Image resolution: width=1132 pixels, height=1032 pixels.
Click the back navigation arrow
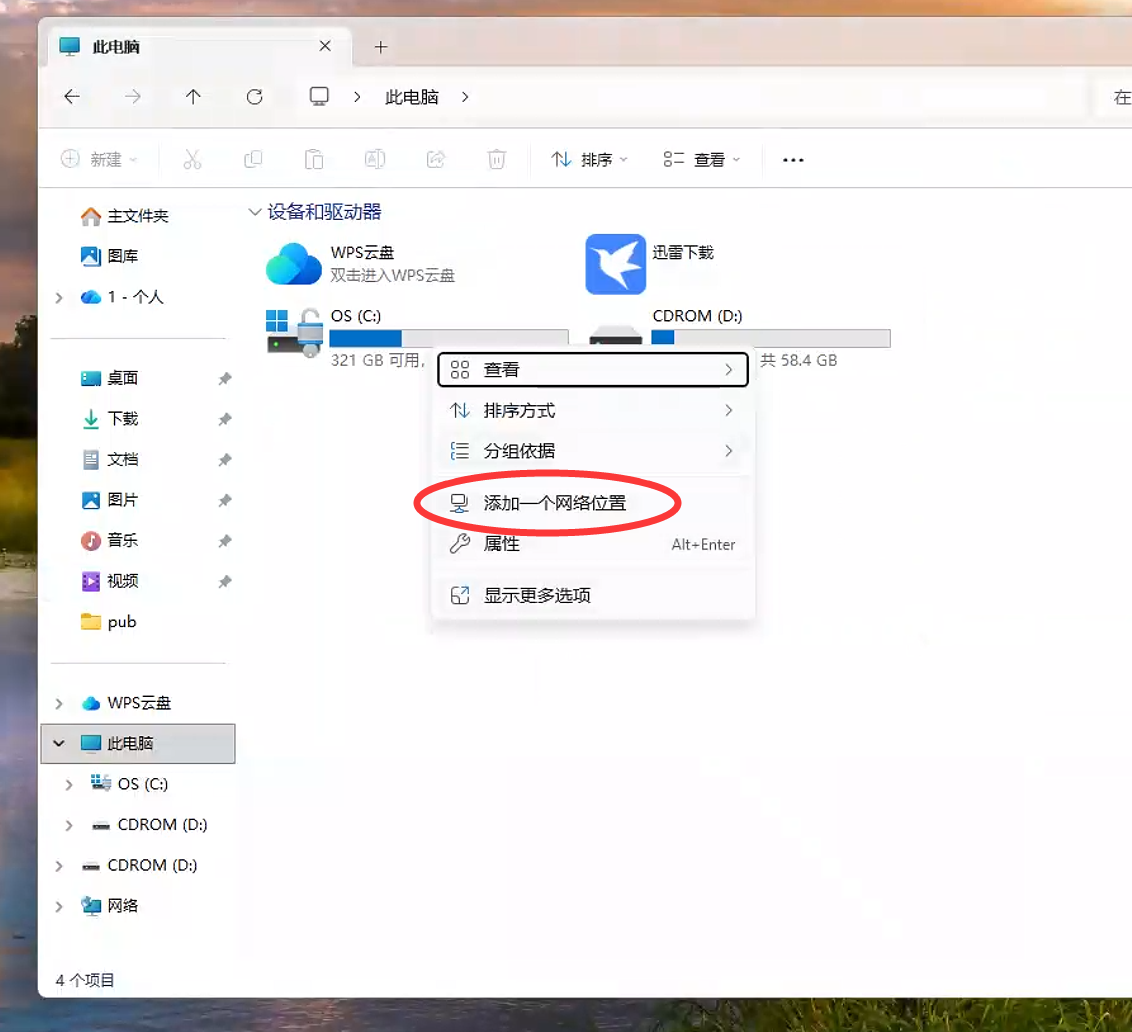(x=72, y=97)
